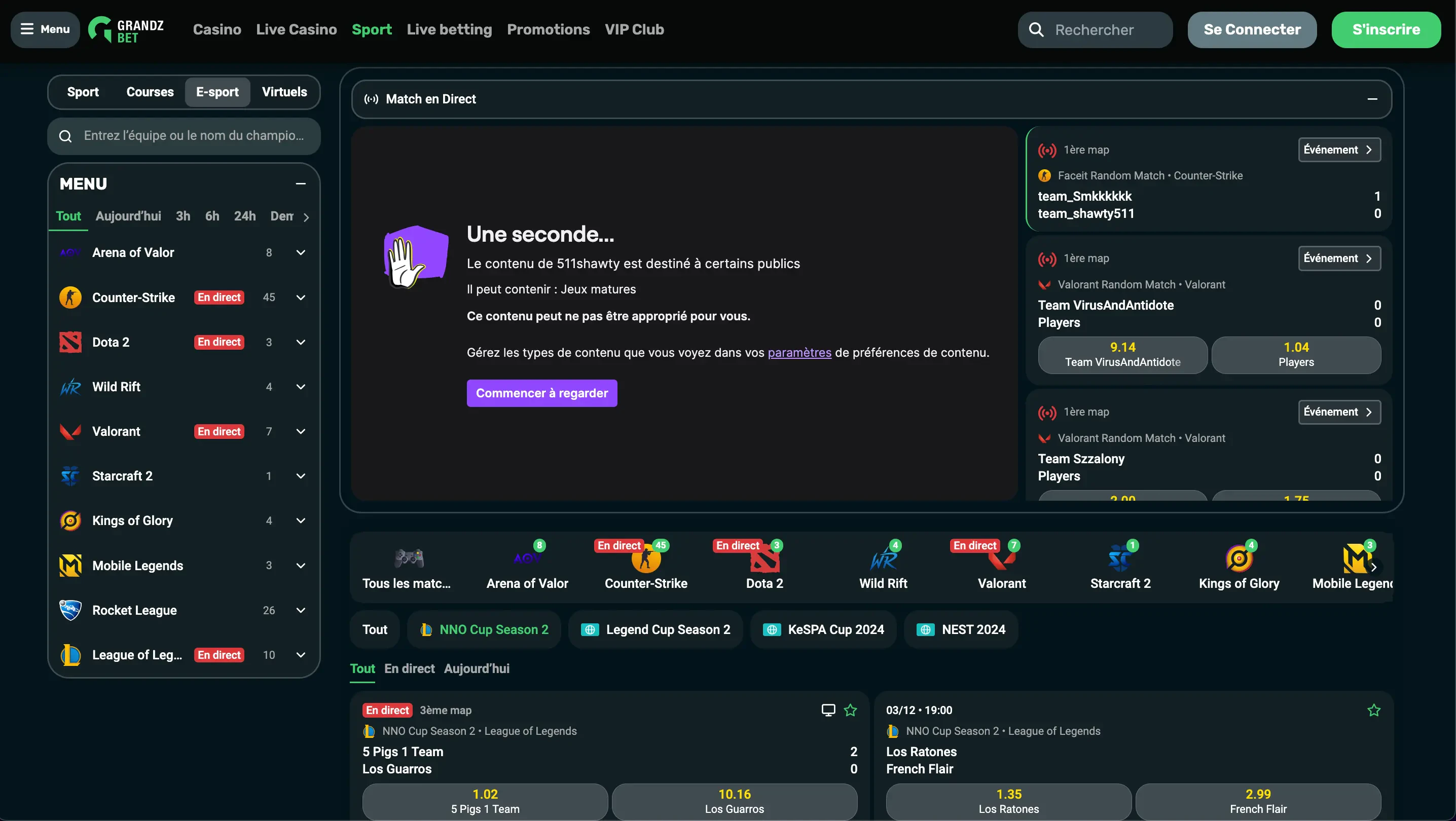Open paramètres link

point(799,353)
